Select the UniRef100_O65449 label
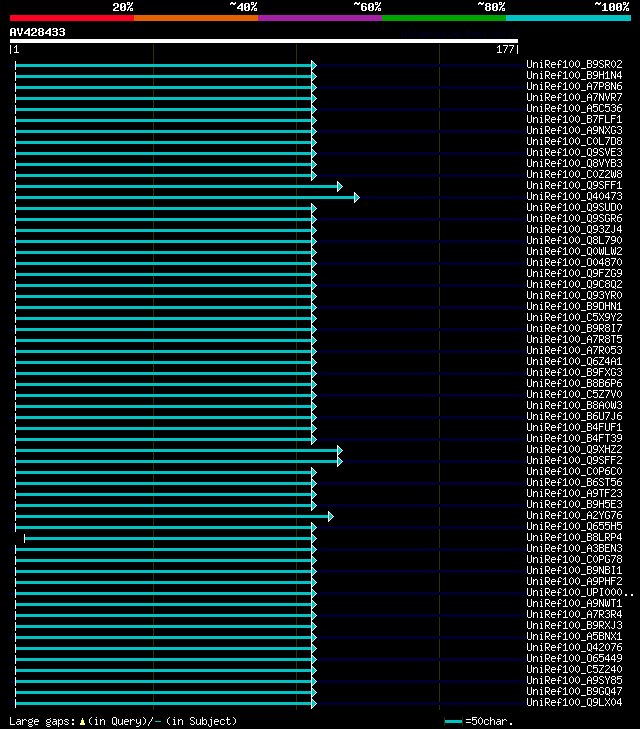 tap(574, 658)
